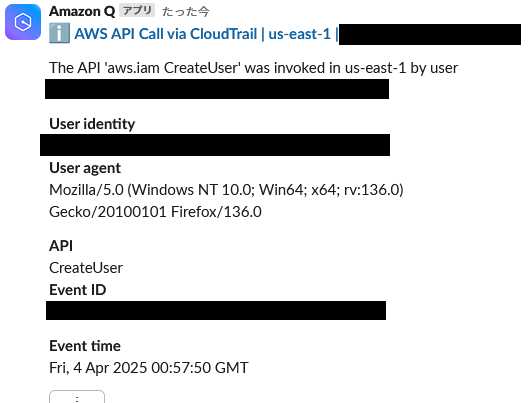Click the Amazon Q sender name
The image size is (531, 403).
82,11
